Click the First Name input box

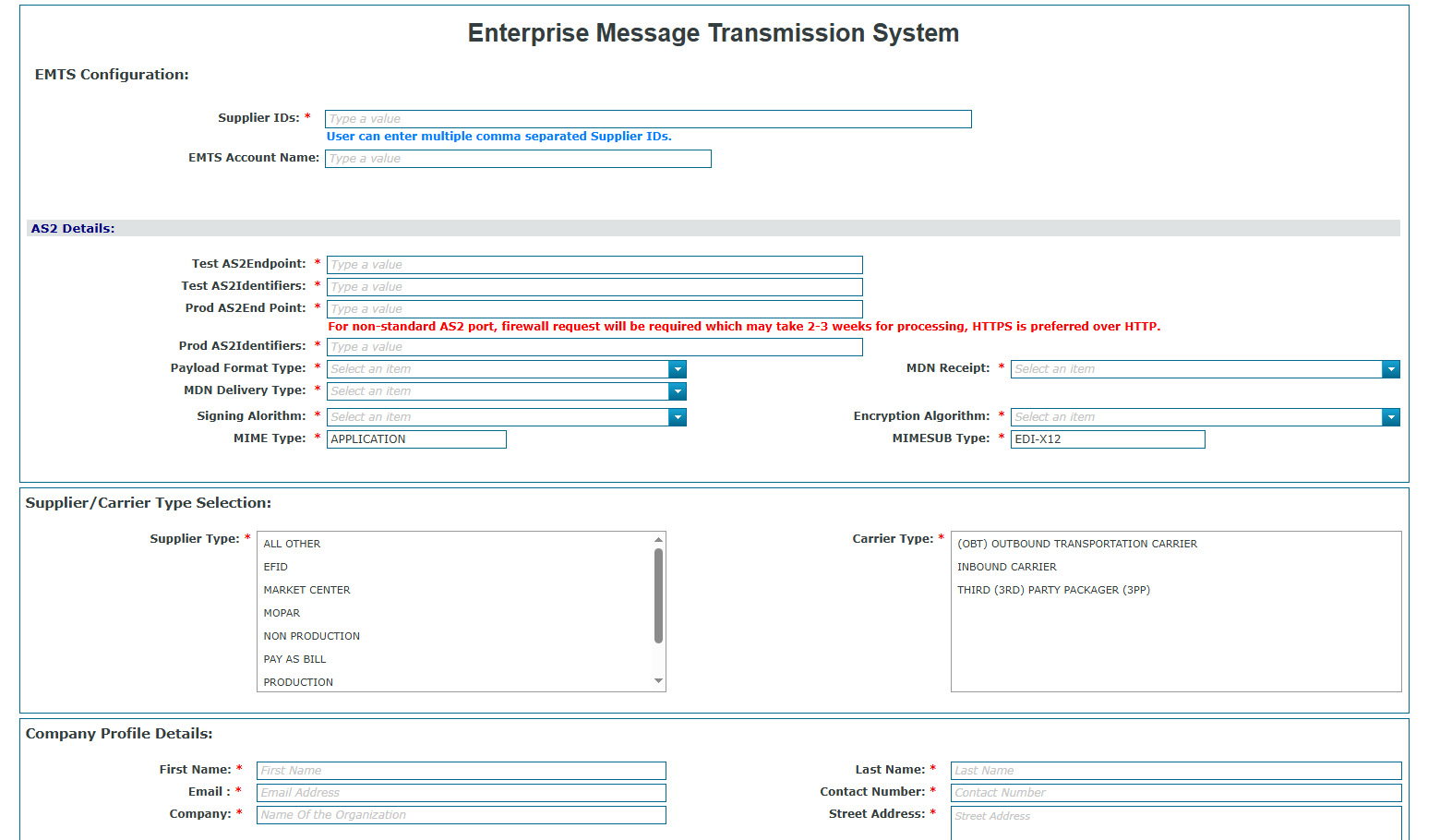click(461, 770)
